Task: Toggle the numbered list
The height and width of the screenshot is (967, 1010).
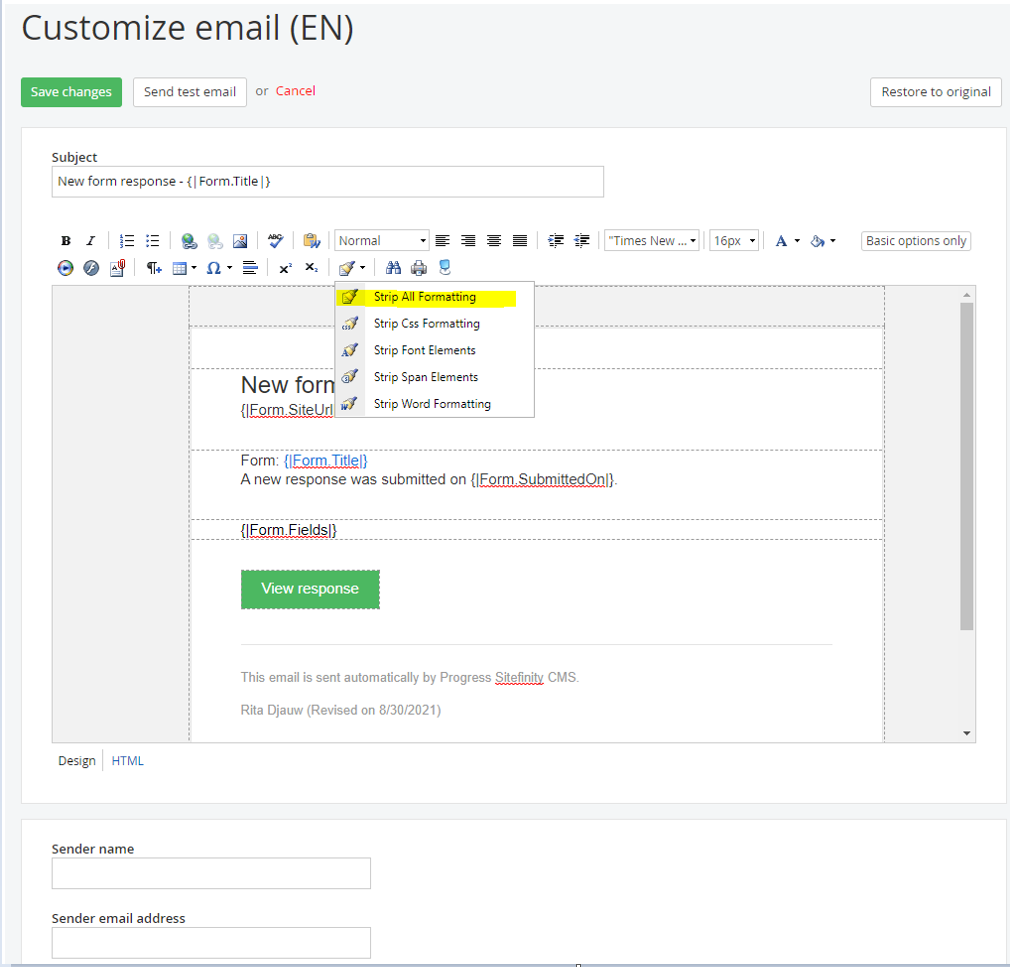Action: [x=126, y=240]
